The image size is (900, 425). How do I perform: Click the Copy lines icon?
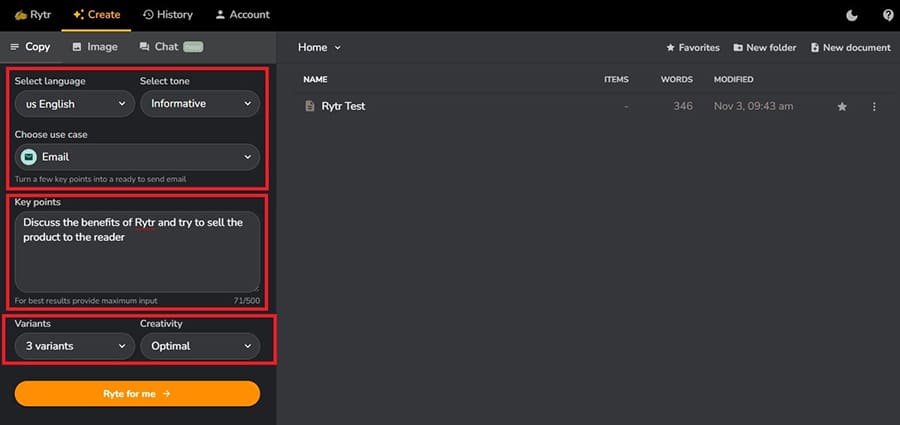click(x=15, y=47)
